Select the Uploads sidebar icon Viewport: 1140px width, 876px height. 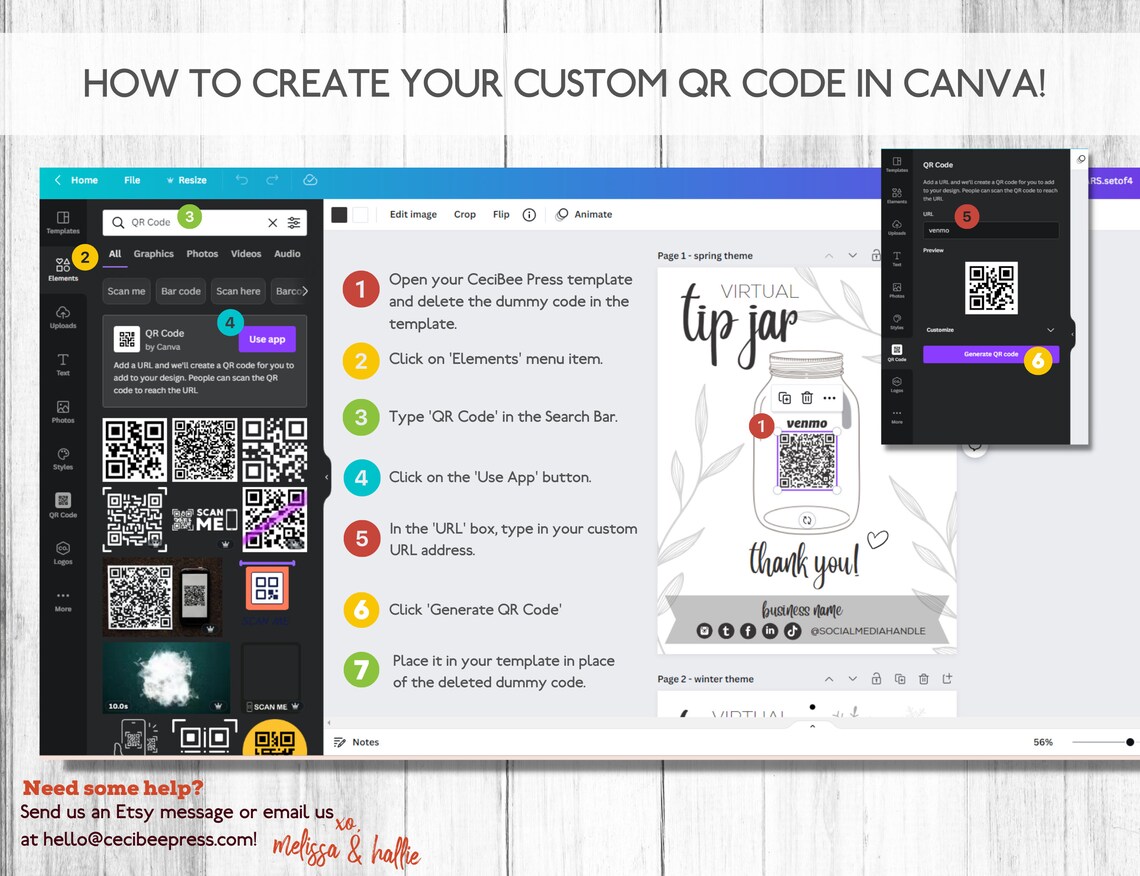(x=62, y=318)
